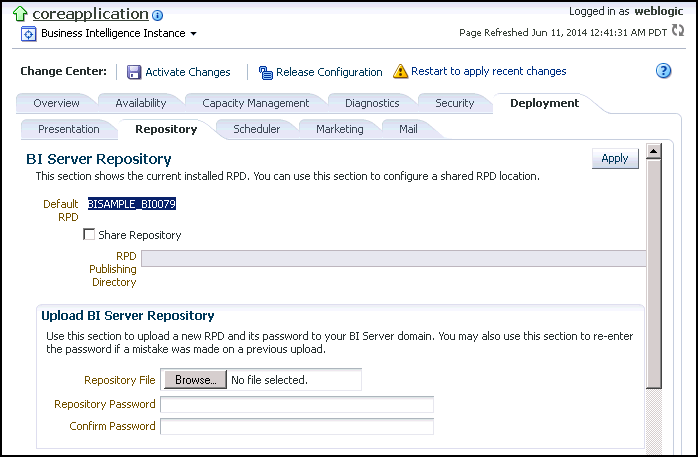698x457 pixels.
Task: Click the green up-arrow status icon
Action: [x=20, y=14]
